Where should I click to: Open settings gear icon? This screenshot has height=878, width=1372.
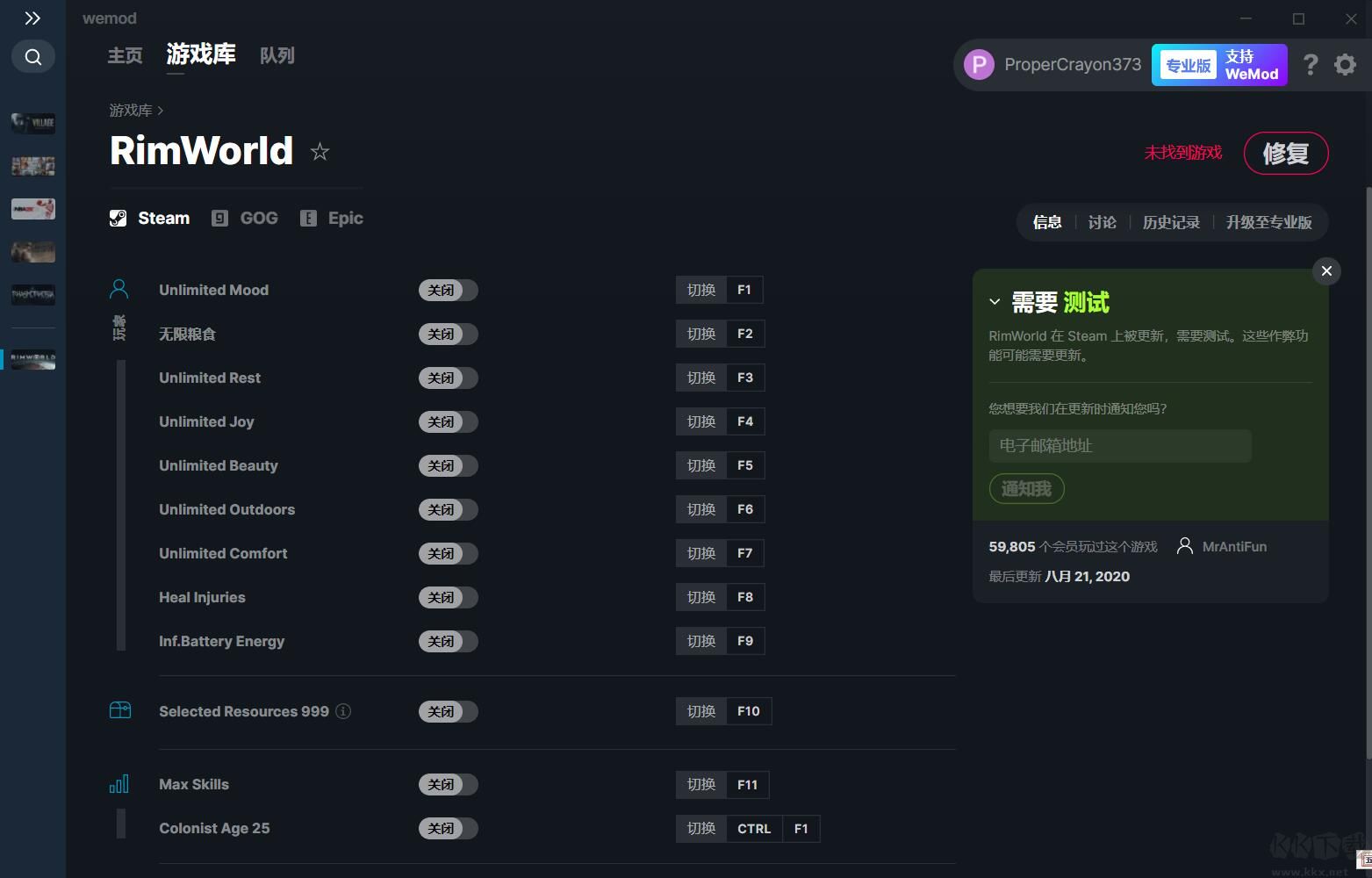[1345, 65]
